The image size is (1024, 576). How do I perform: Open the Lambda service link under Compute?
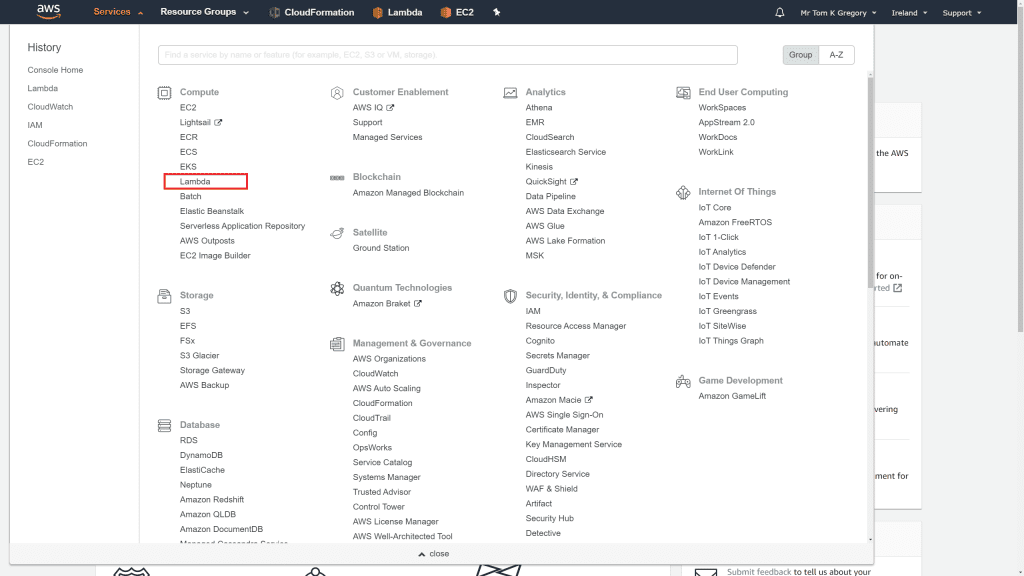[195, 182]
